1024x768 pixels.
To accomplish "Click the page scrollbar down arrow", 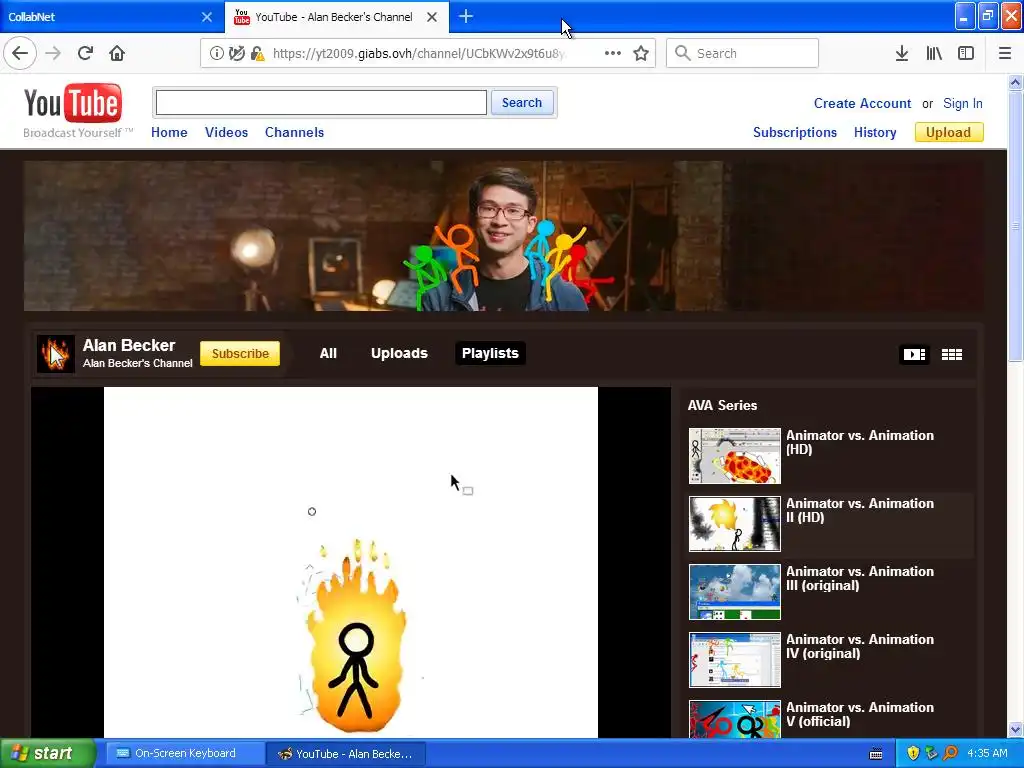I will [x=1015, y=729].
